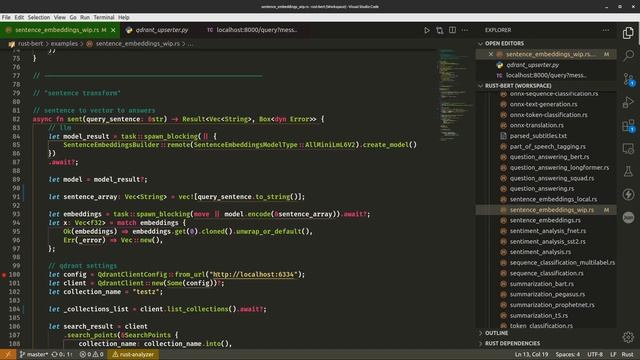
Task: Open the Go menu
Action: click(x=73, y=18)
